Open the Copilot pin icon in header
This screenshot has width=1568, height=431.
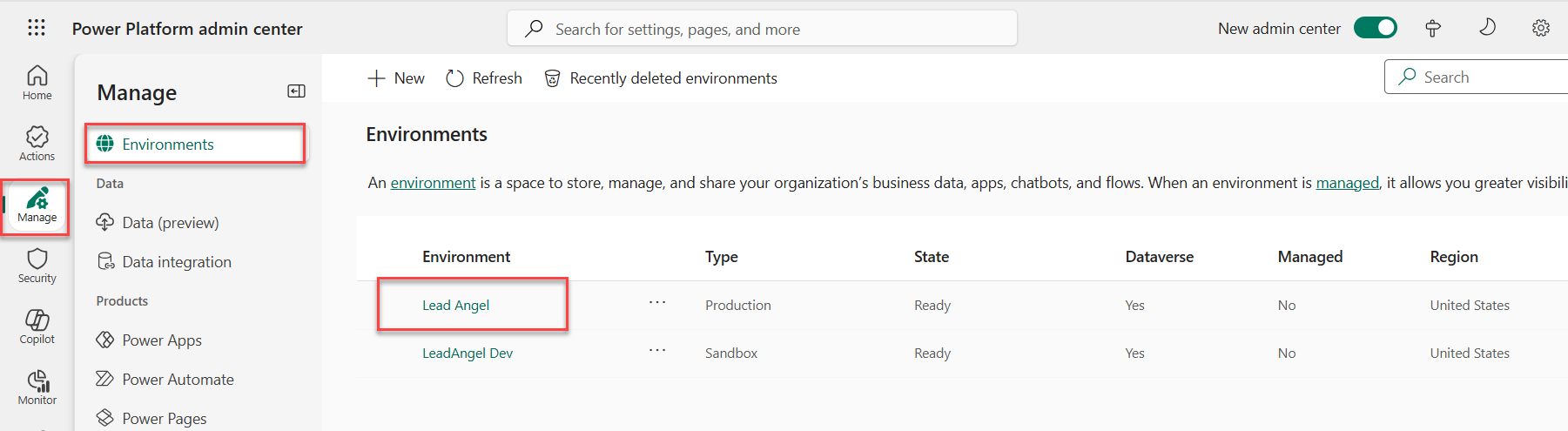(x=1433, y=28)
